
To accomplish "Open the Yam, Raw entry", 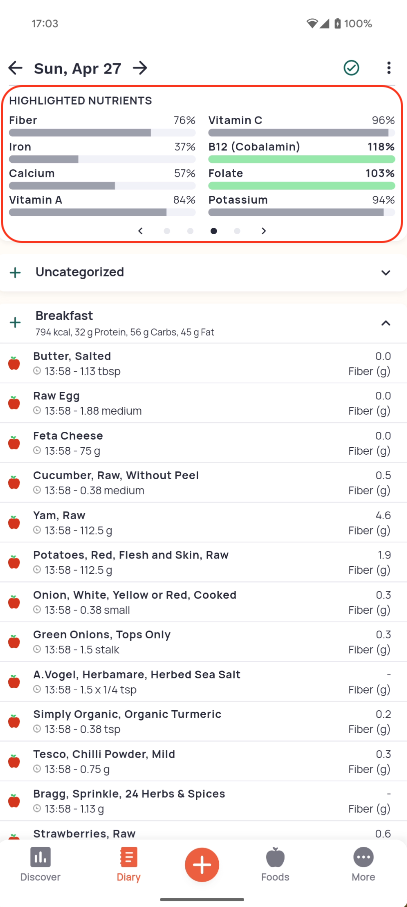I will (204, 522).
